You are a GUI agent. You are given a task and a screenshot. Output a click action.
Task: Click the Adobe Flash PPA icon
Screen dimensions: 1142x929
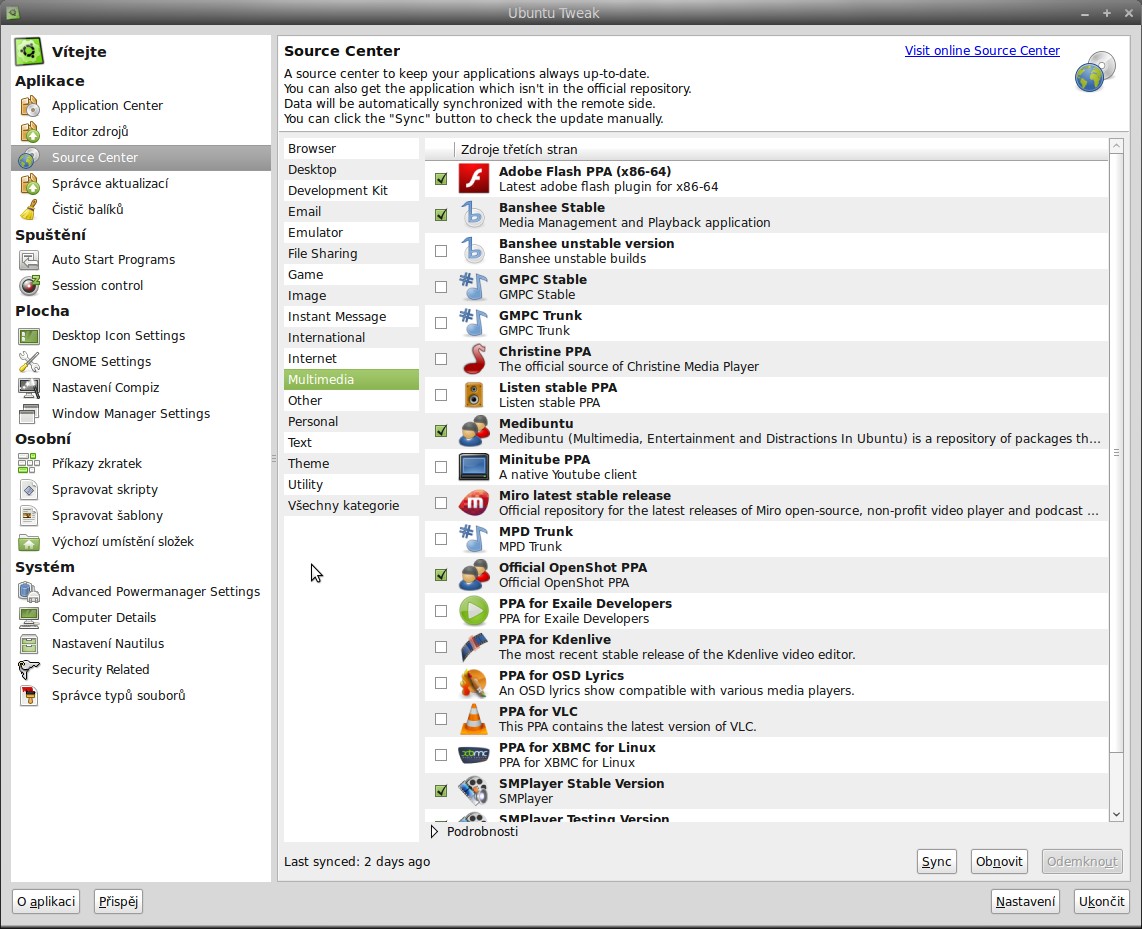tap(473, 178)
